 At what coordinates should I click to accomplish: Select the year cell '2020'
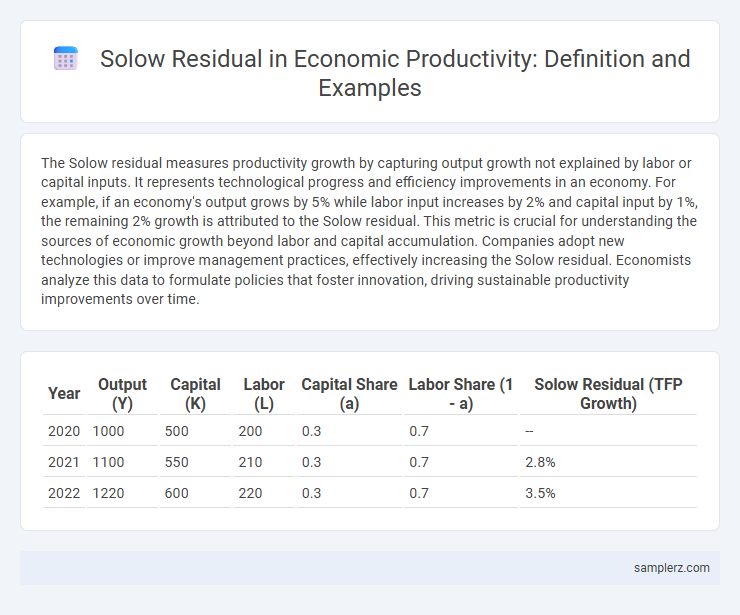click(64, 431)
